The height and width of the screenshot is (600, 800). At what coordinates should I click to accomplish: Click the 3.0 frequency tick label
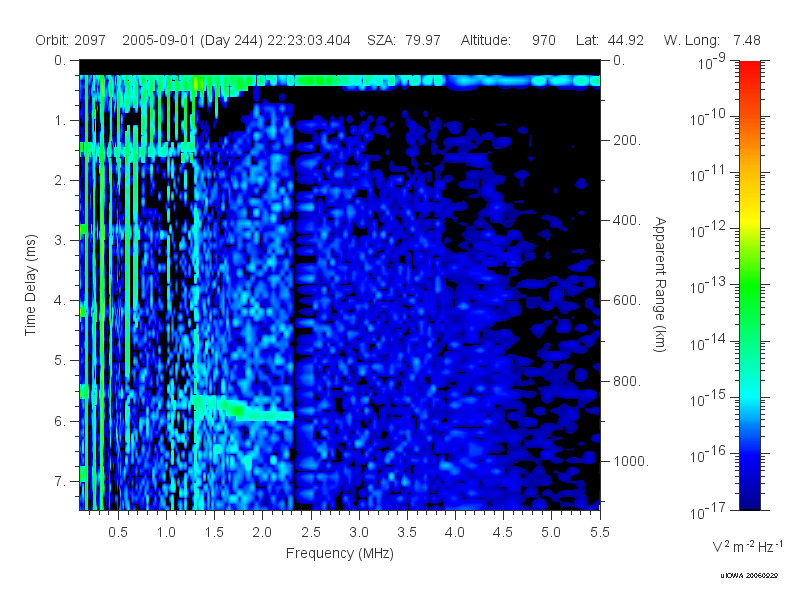coord(359,532)
